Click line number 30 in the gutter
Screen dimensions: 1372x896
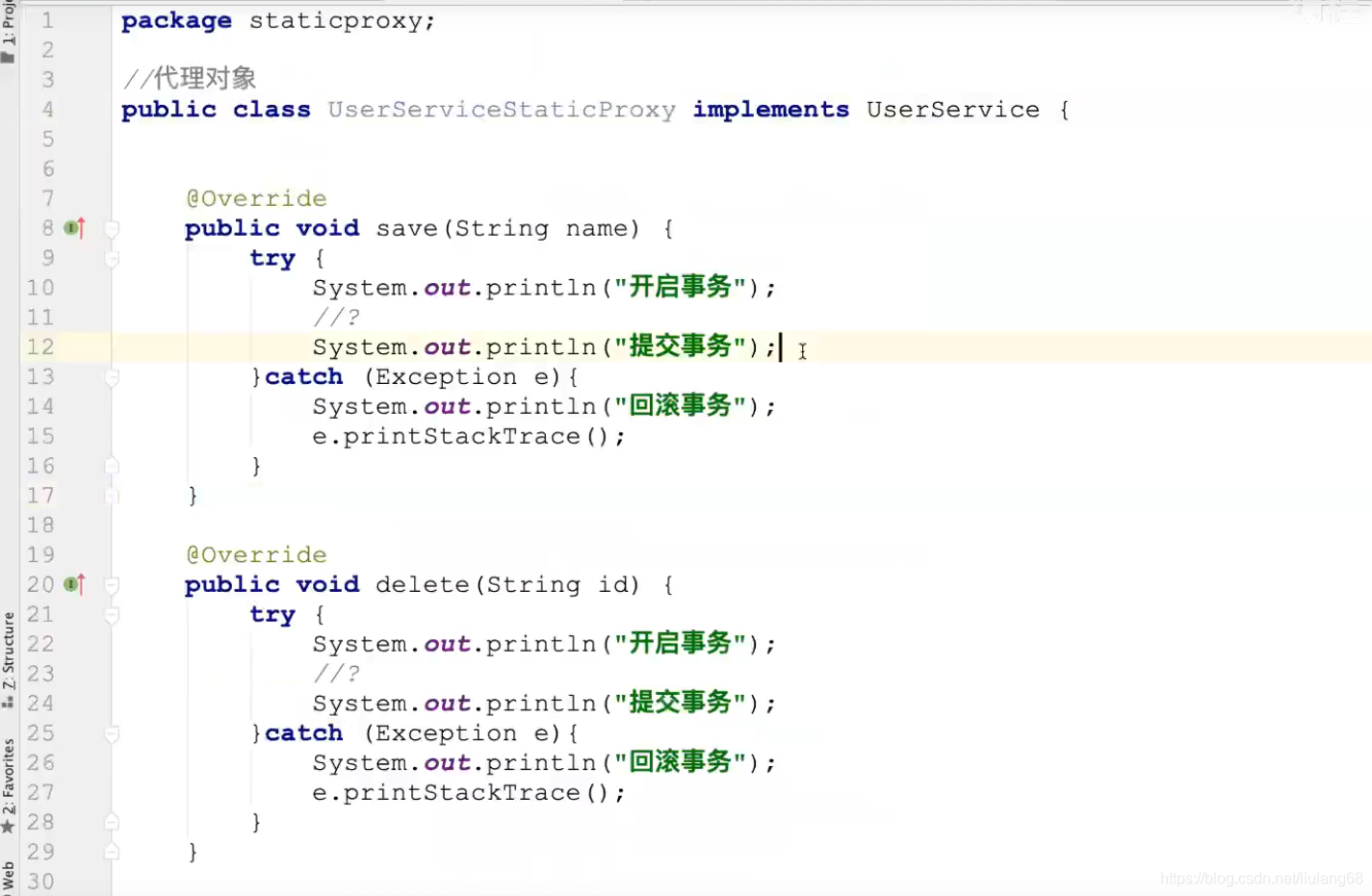40,882
